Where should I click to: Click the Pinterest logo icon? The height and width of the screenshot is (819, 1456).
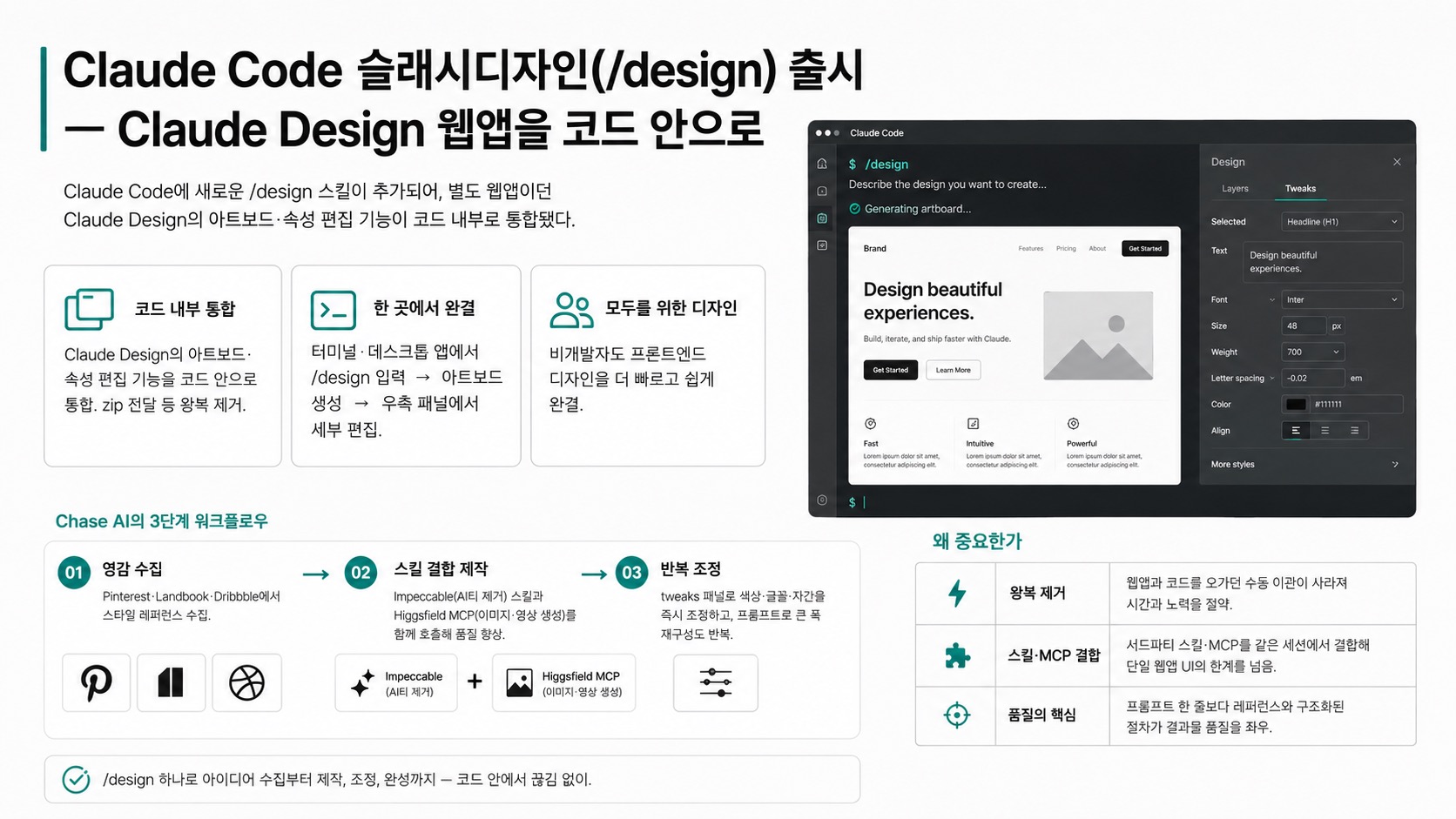tap(96, 682)
